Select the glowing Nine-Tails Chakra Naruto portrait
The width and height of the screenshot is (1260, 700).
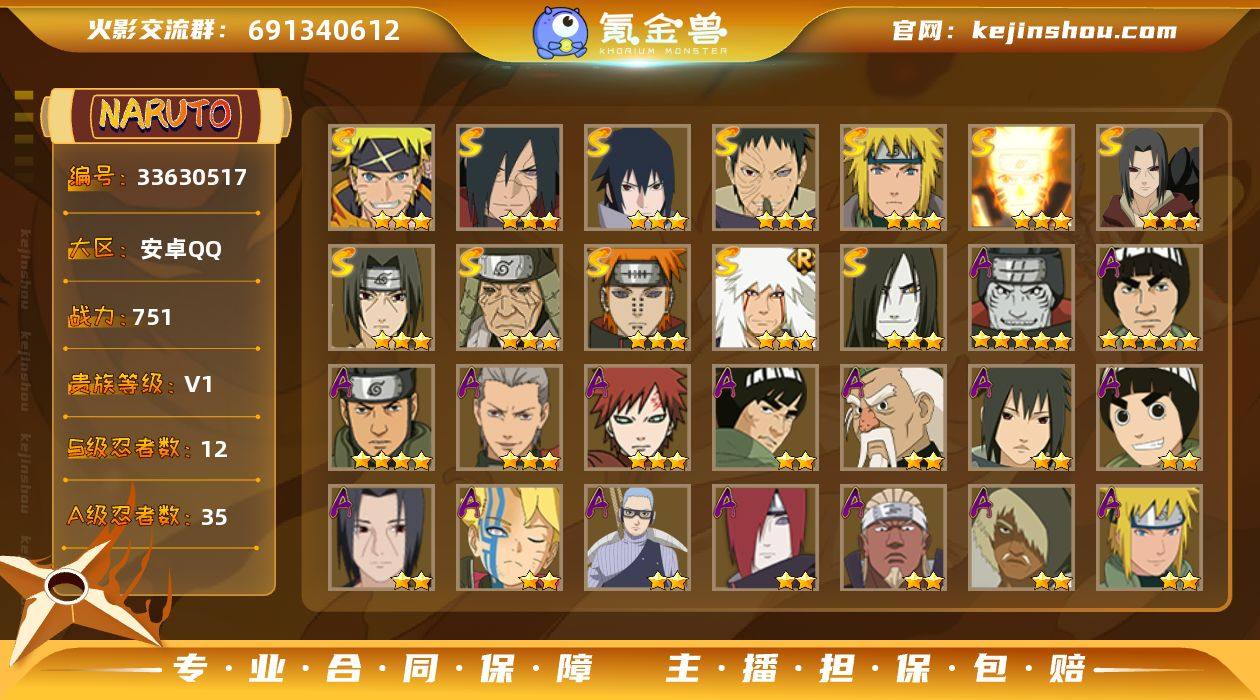click(x=1021, y=177)
